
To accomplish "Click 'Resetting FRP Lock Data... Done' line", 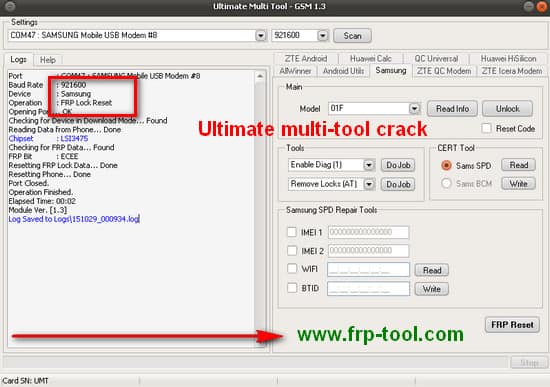I will pyautogui.click(x=63, y=165).
